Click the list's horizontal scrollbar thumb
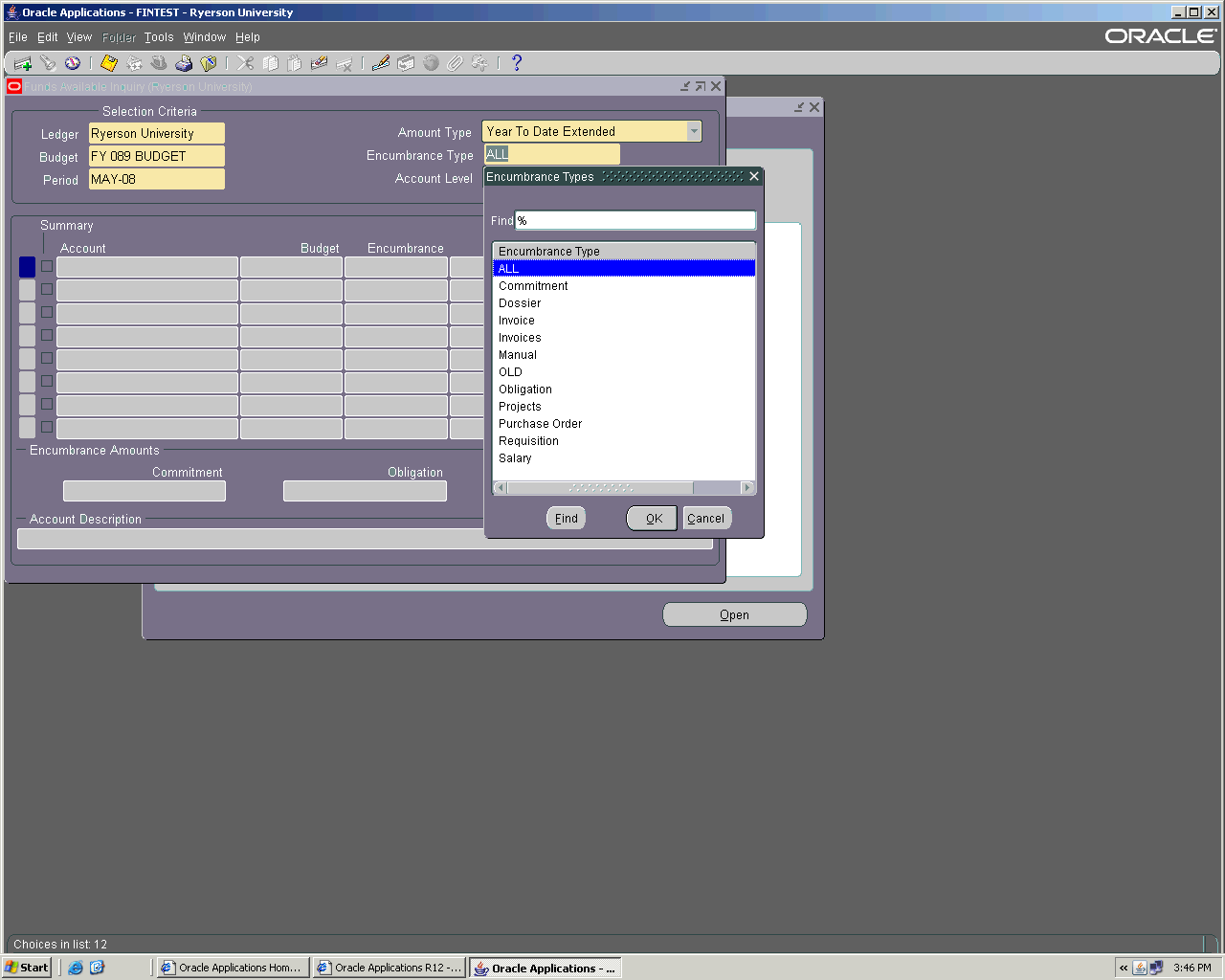Screen dimensions: 1225x980 tap(600, 488)
